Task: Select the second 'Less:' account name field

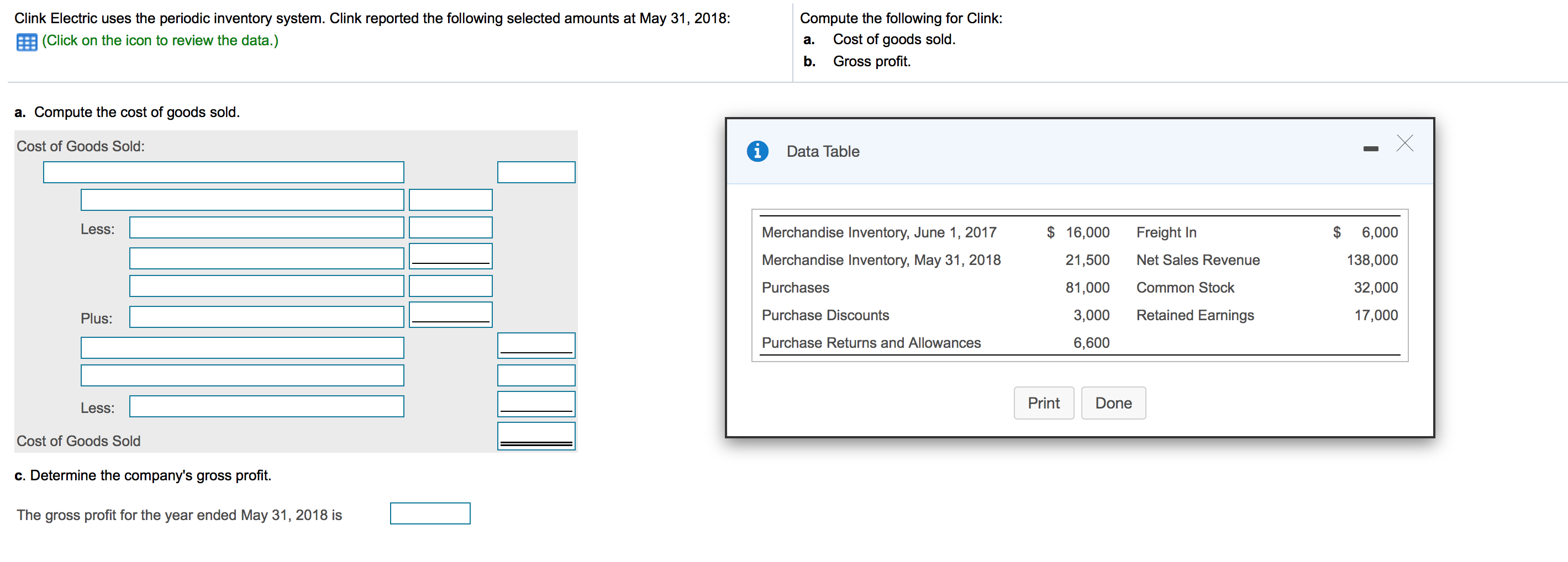Action: pyautogui.click(x=266, y=406)
